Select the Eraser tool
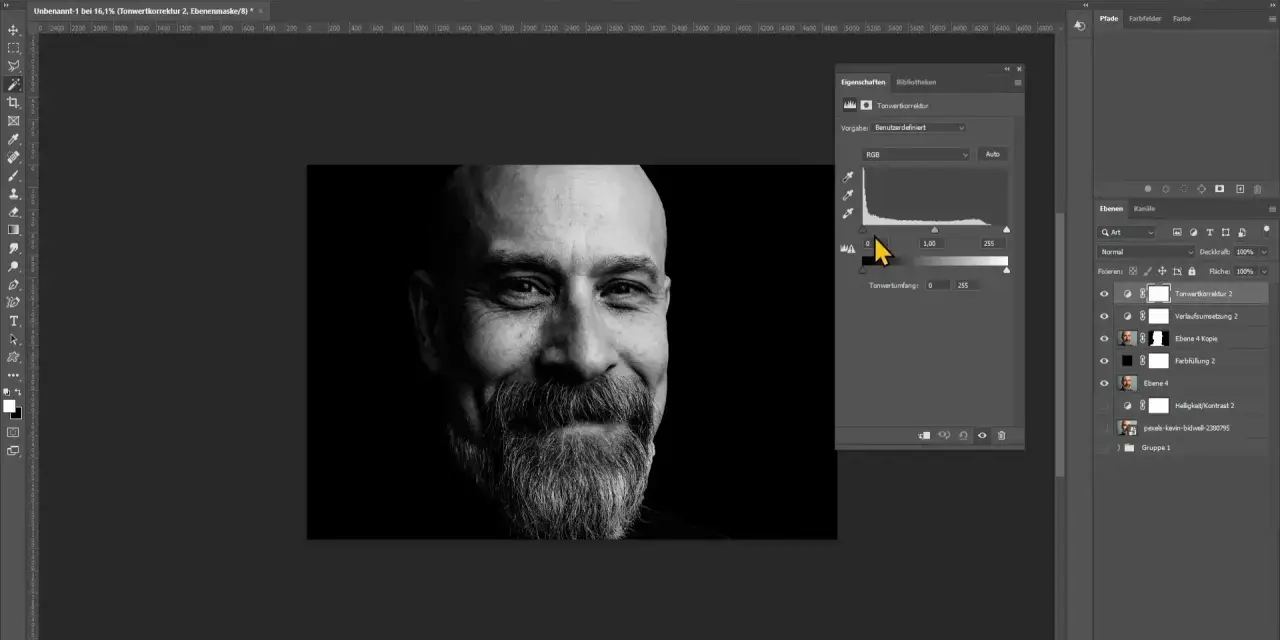Viewport: 1280px width, 640px height. pyautogui.click(x=14, y=212)
